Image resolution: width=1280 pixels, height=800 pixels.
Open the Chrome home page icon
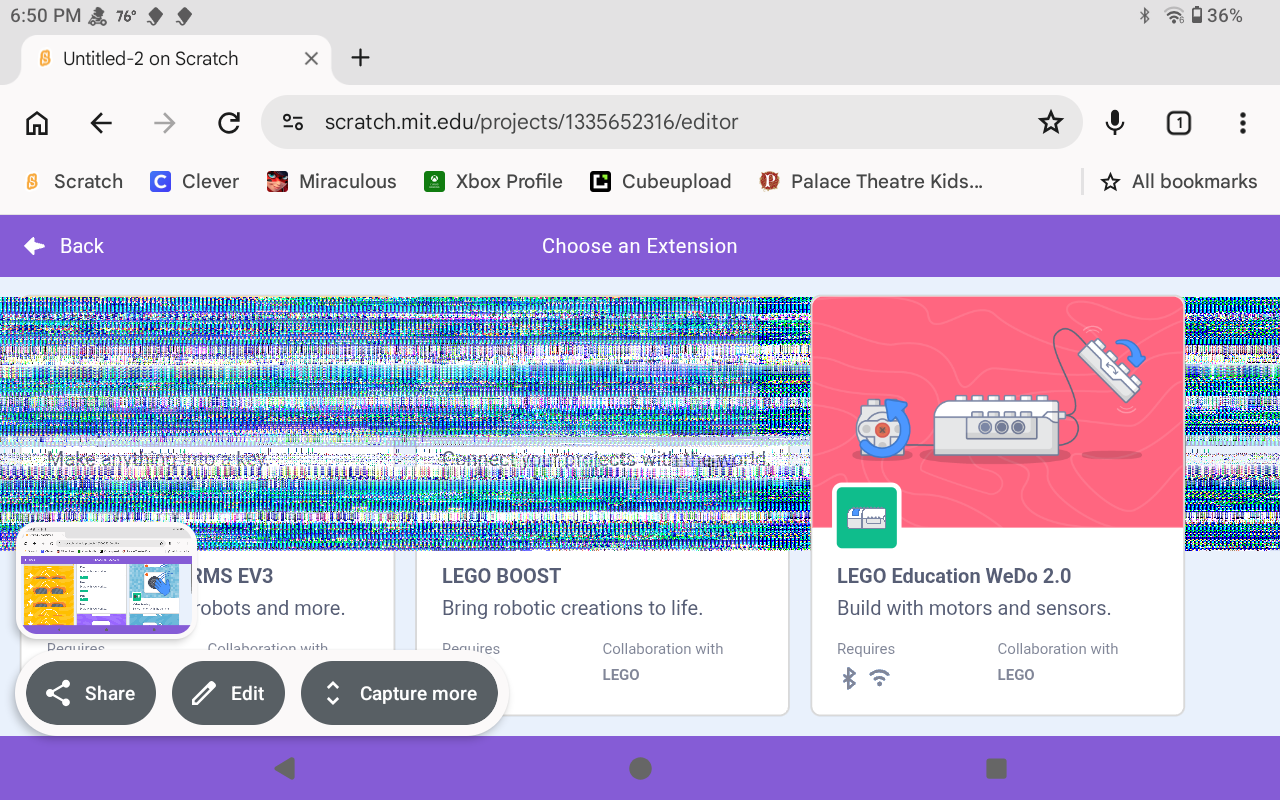37,123
